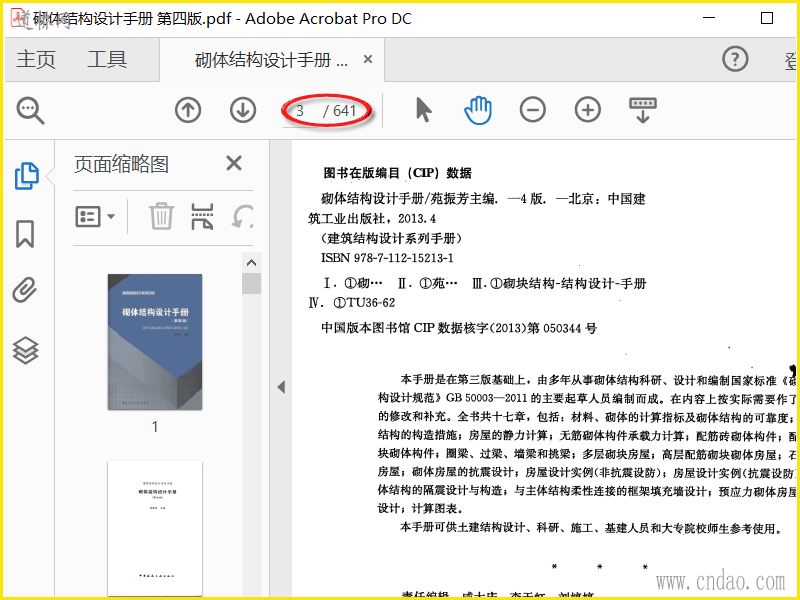Click the rotate pages icon
Viewport: 800px width, 600px height.
coord(242,217)
